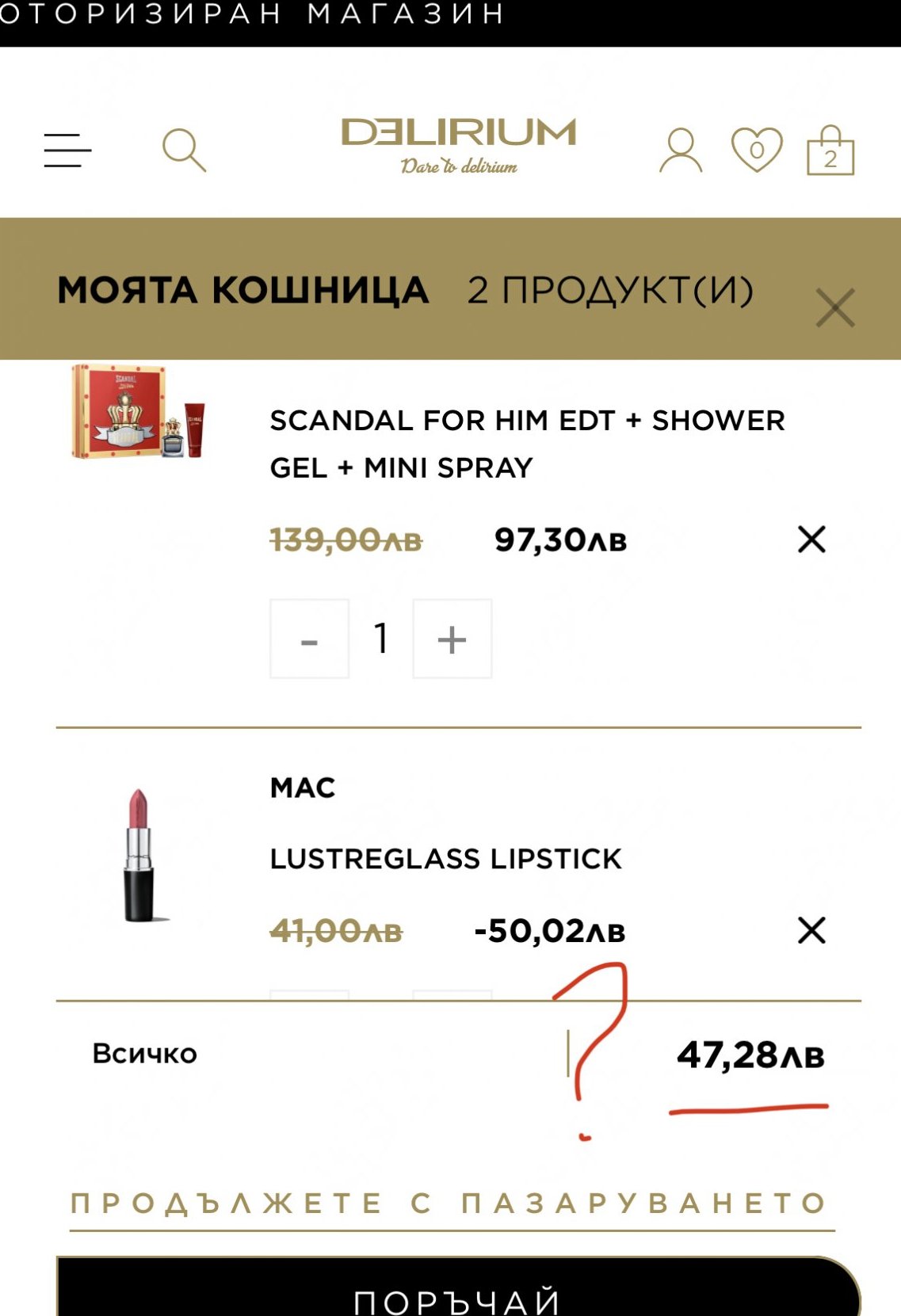
Task: Click the Delirium logo to go home
Action: coord(458,144)
